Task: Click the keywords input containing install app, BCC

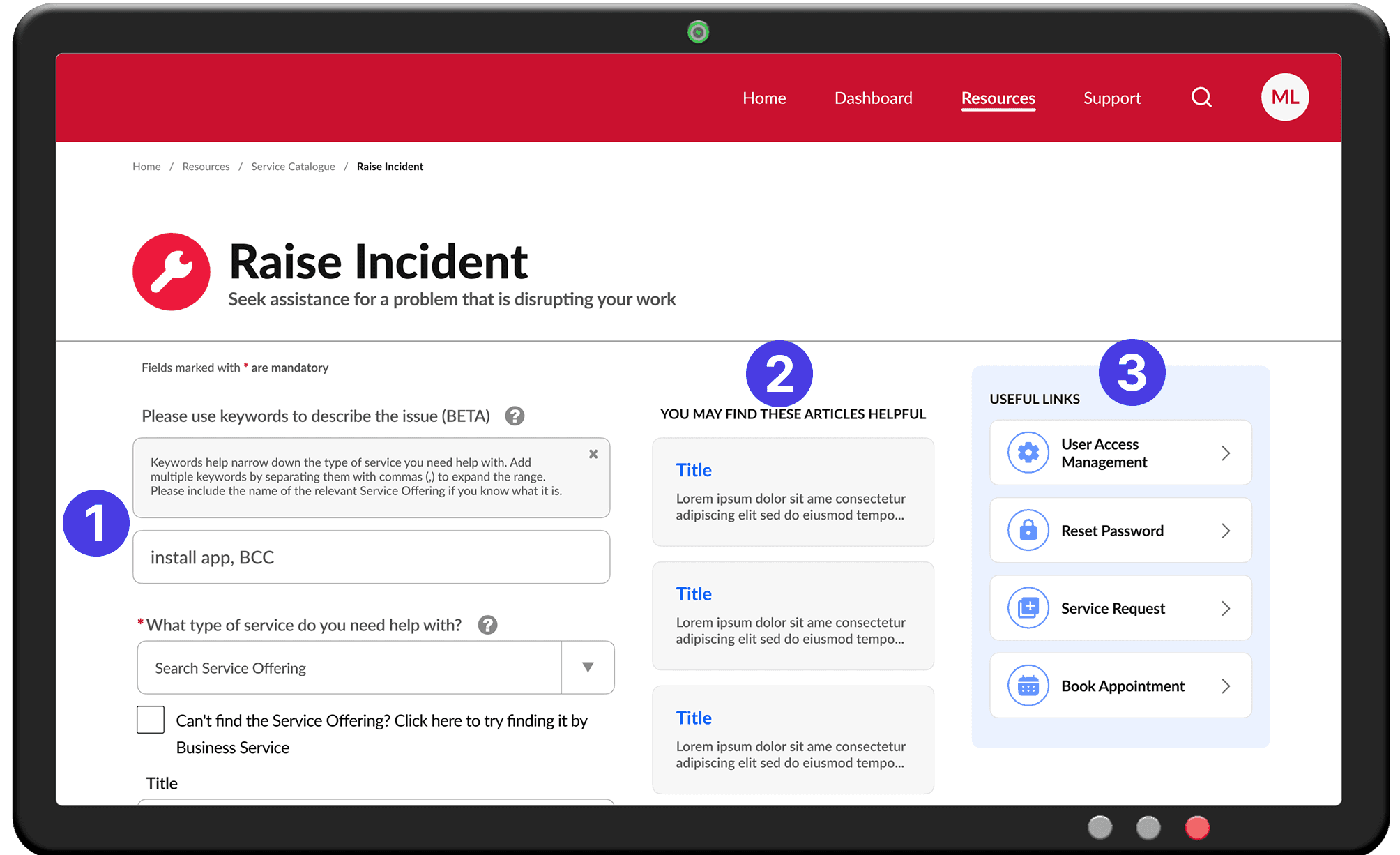Action: click(x=371, y=557)
